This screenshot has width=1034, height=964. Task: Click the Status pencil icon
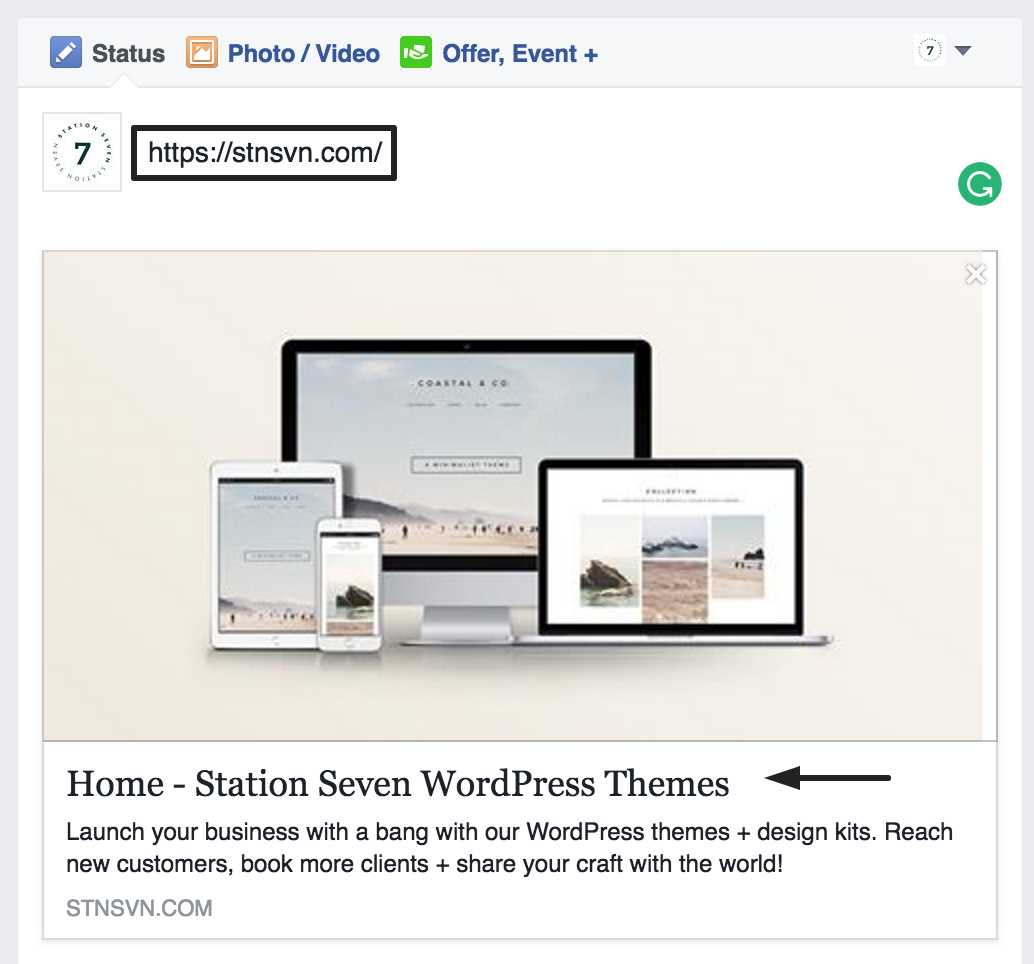pyautogui.click(x=66, y=52)
